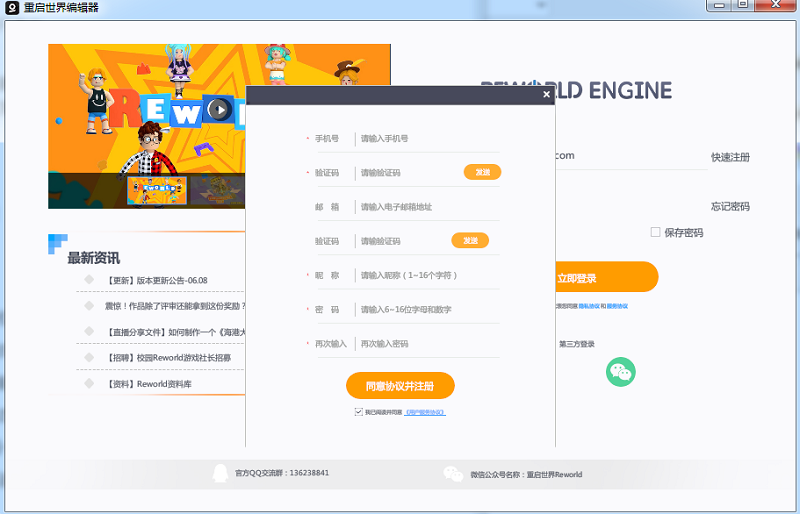
Task: Close the registration dialog
Action: pyautogui.click(x=546, y=95)
